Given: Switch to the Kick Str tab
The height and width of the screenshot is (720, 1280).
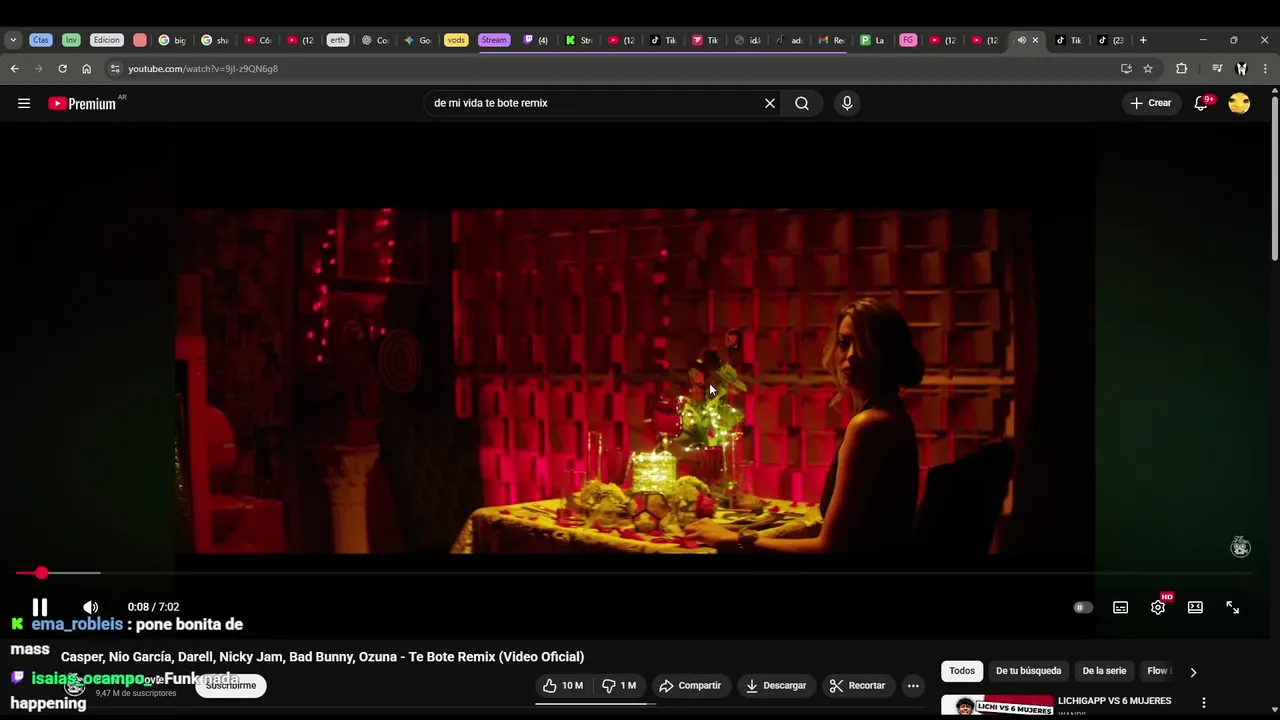Looking at the screenshot, I should tap(578, 40).
